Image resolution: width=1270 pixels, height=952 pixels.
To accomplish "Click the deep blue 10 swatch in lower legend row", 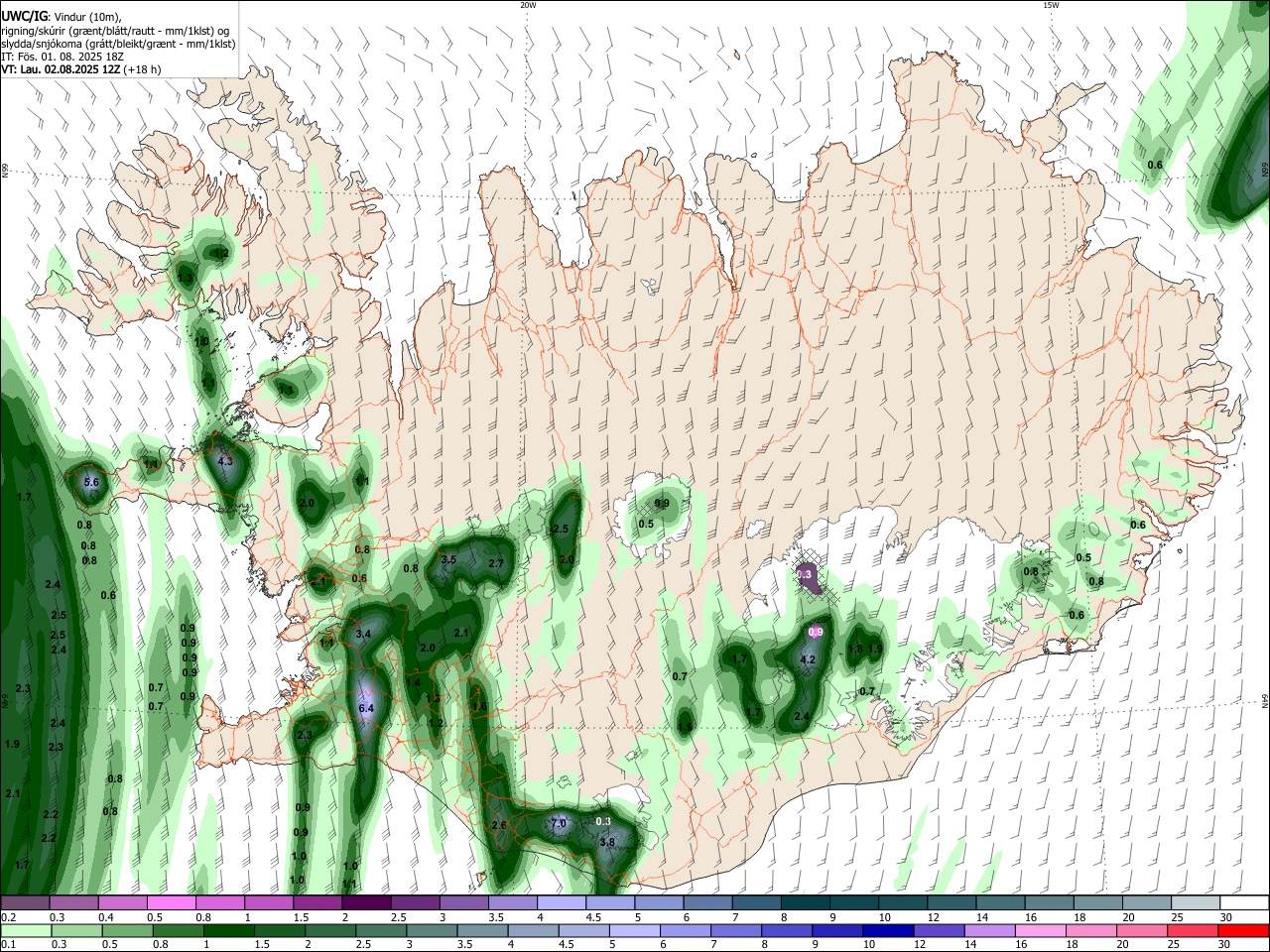I will click(888, 930).
